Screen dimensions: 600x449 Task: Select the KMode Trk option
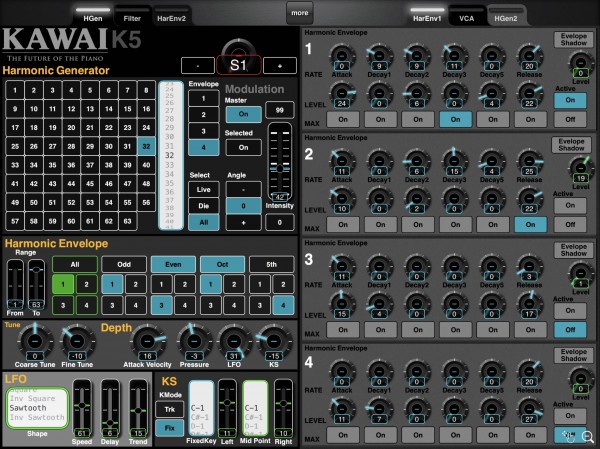170,410
